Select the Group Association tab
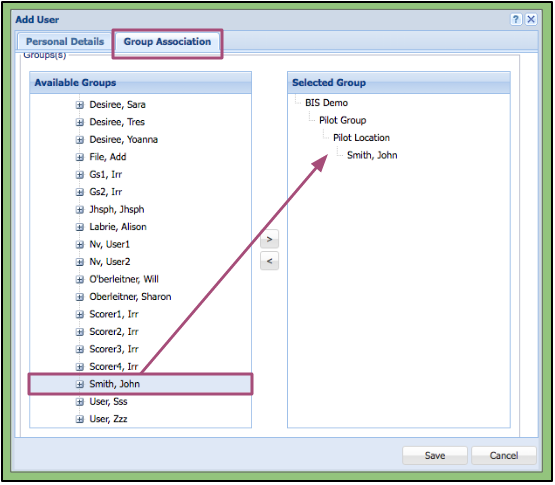Image resolution: width=555 pixels, height=485 pixels. click(167, 42)
